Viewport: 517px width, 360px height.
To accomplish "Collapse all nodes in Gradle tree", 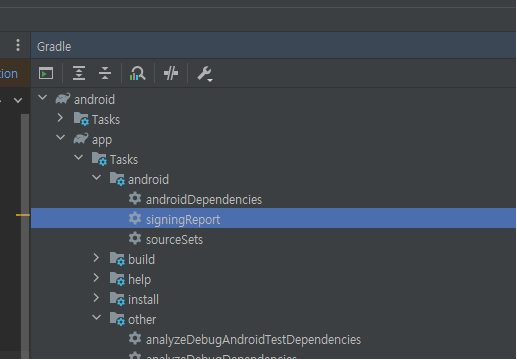I will tap(105, 73).
